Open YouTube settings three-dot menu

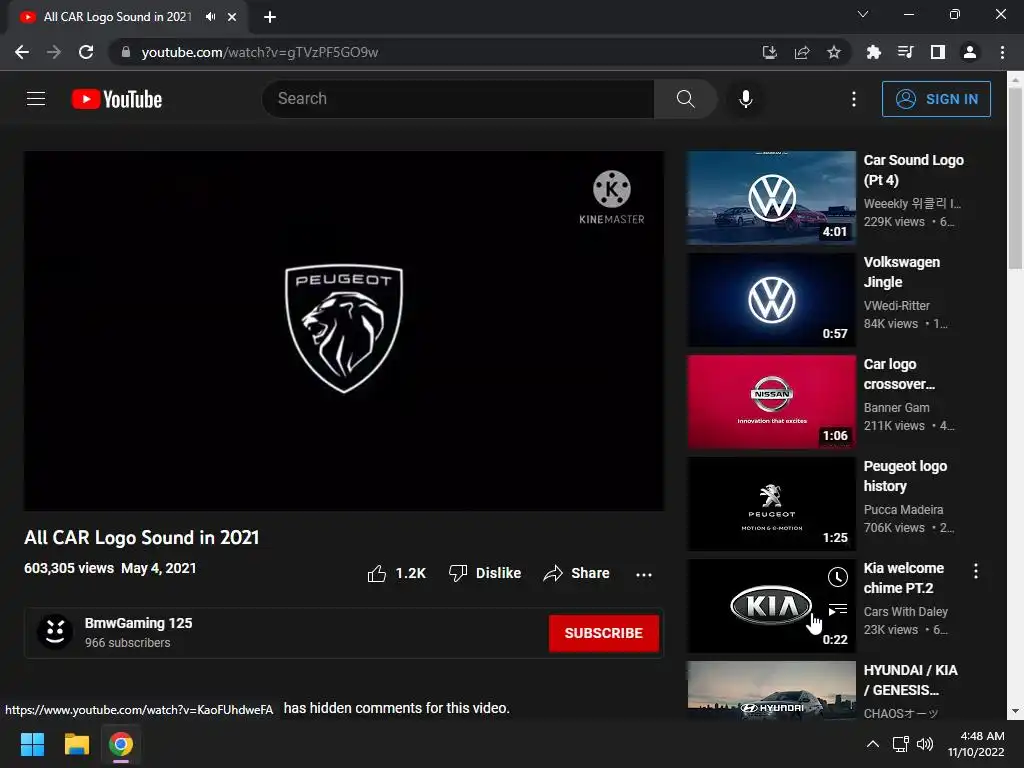coord(854,99)
